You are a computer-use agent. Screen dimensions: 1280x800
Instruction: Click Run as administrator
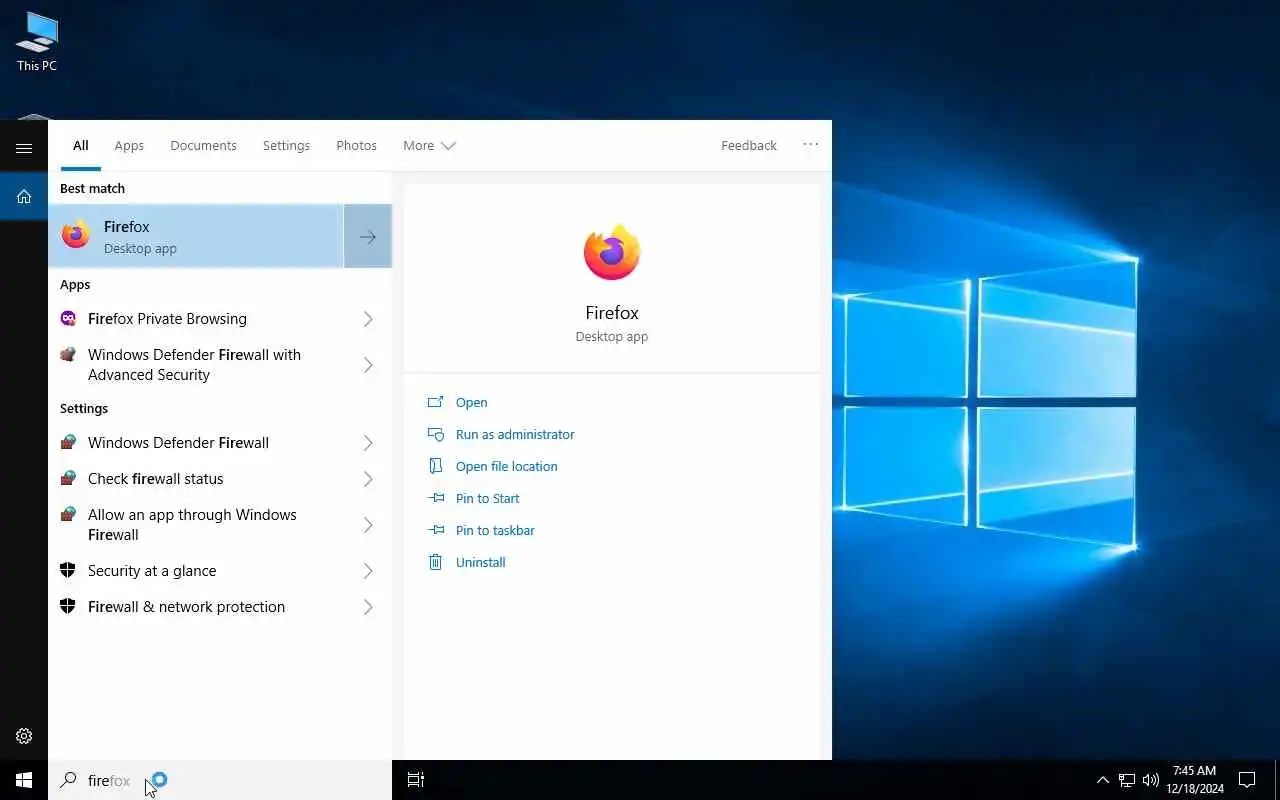pos(515,434)
